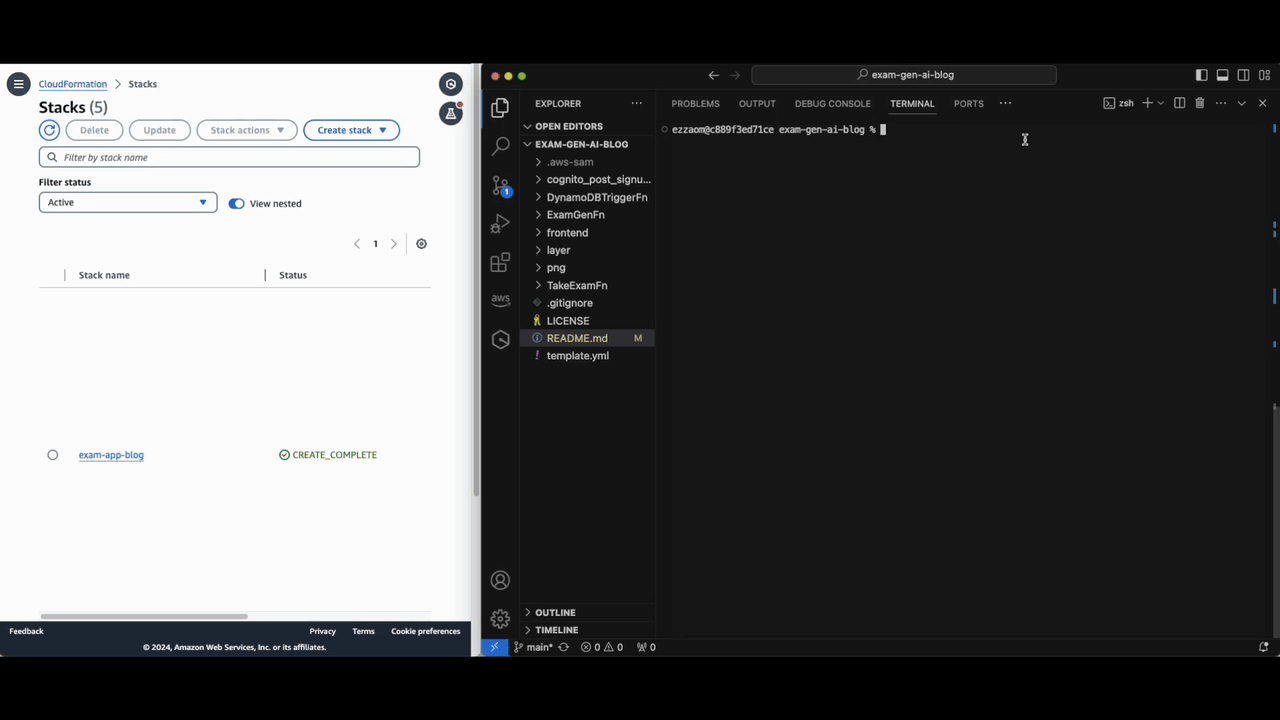The image size is (1280, 720).
Task: Open notifications bell in VS Code status bar
Action: (1263, 647)
